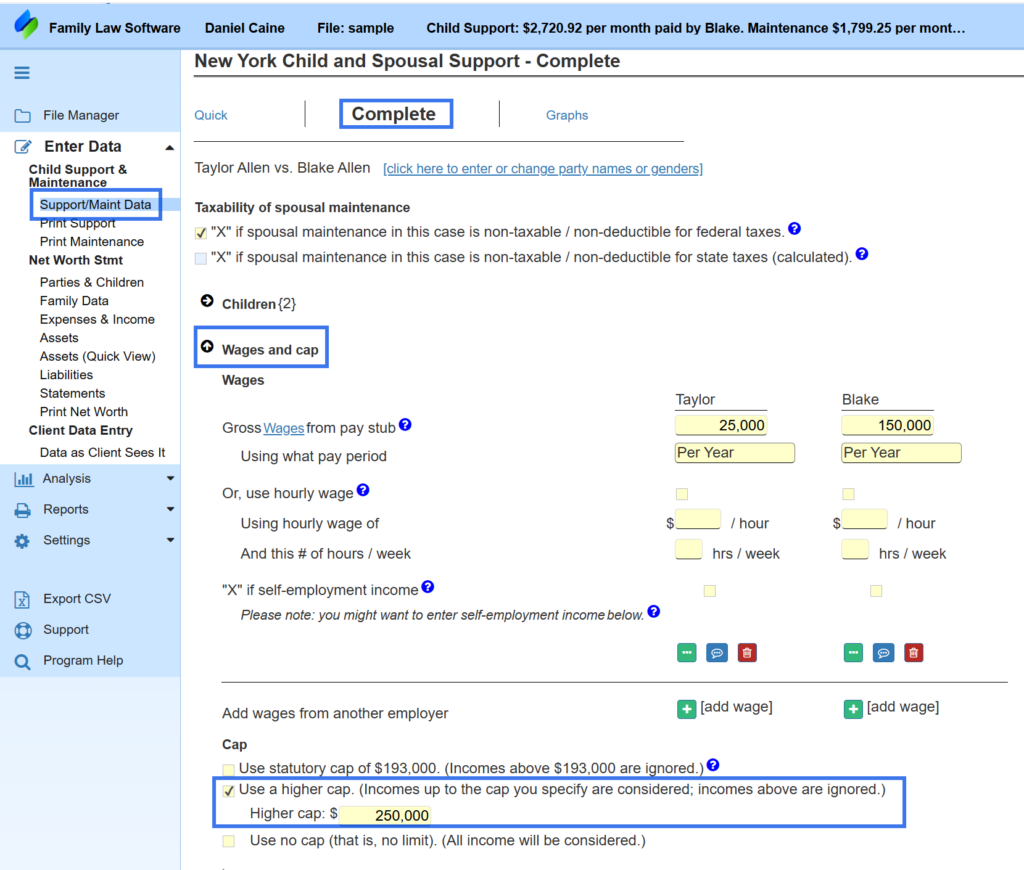Screen dimensions: 1024x870
Task: Open help icon beside Gross Wages
Action: pyautogui.click(x=405, y=425)
